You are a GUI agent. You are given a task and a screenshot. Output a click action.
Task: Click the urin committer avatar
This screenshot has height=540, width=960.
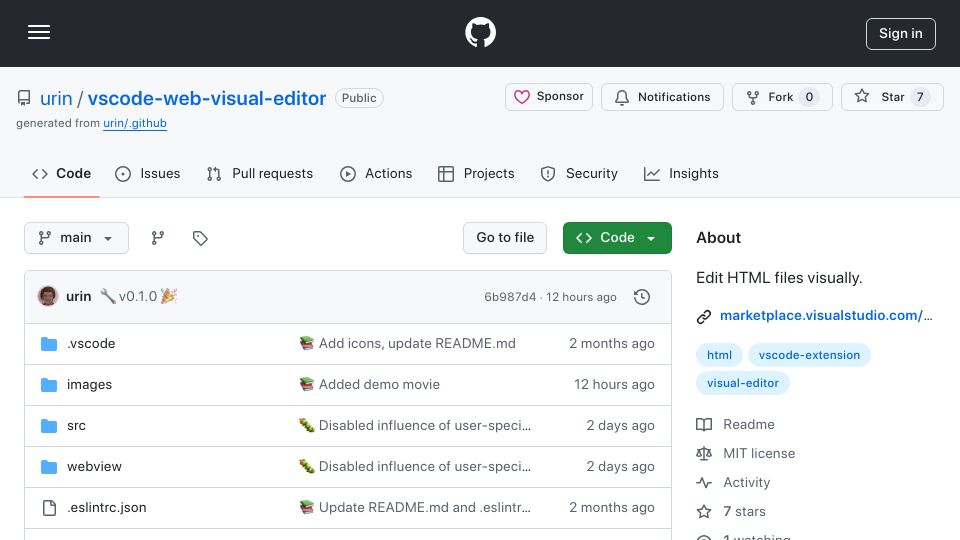click(48, 296)
